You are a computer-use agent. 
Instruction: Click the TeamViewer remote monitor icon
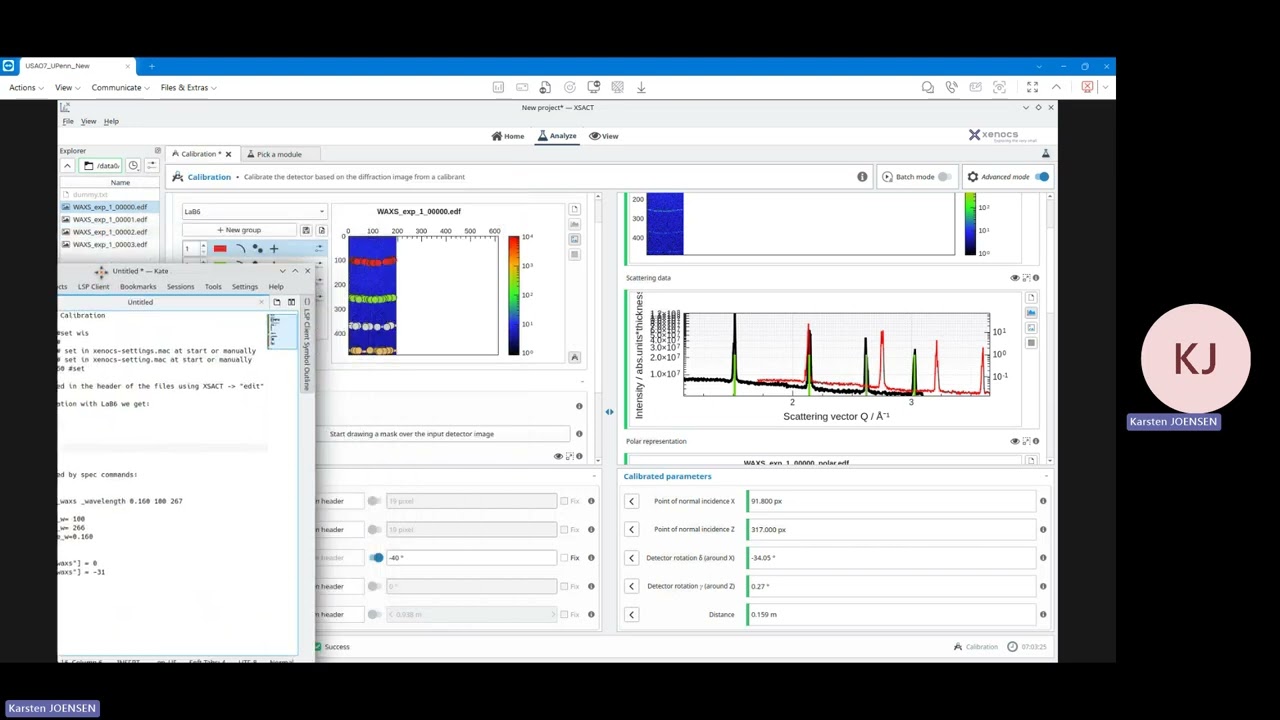593,88
